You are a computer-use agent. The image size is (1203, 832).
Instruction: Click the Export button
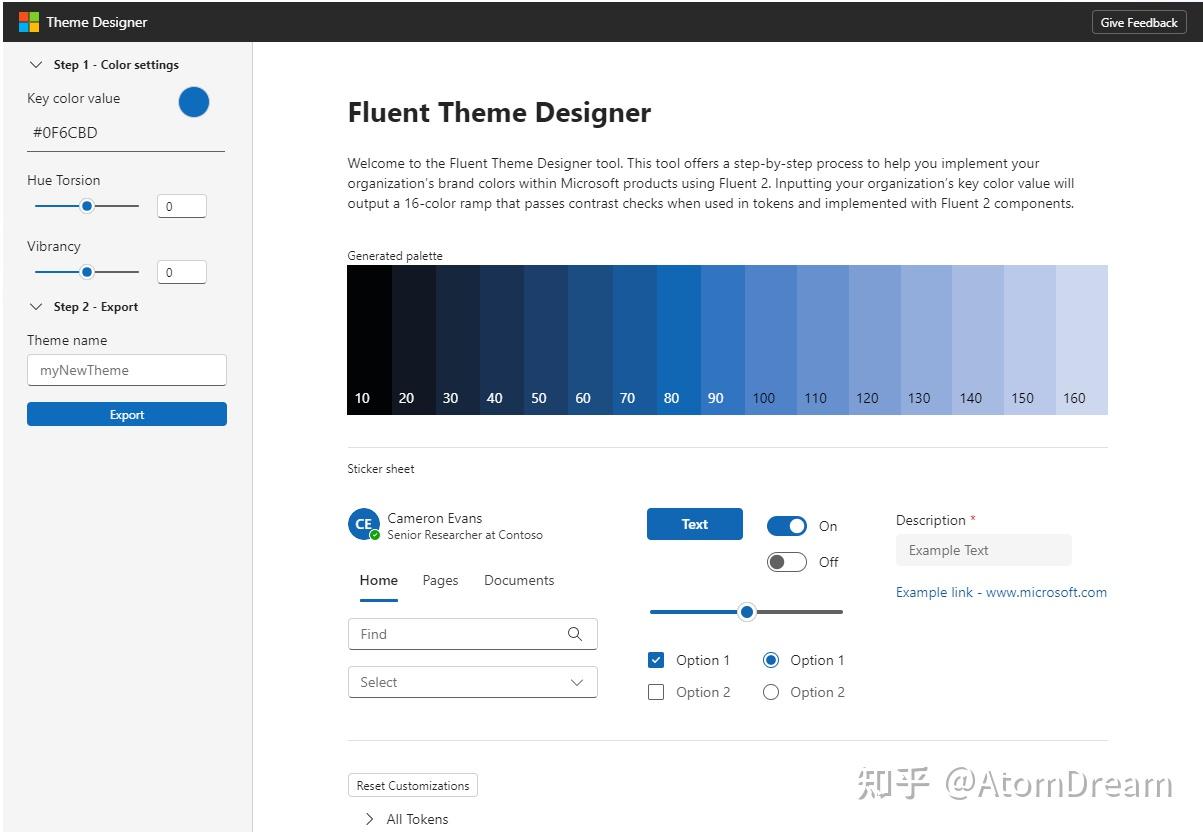127,415
